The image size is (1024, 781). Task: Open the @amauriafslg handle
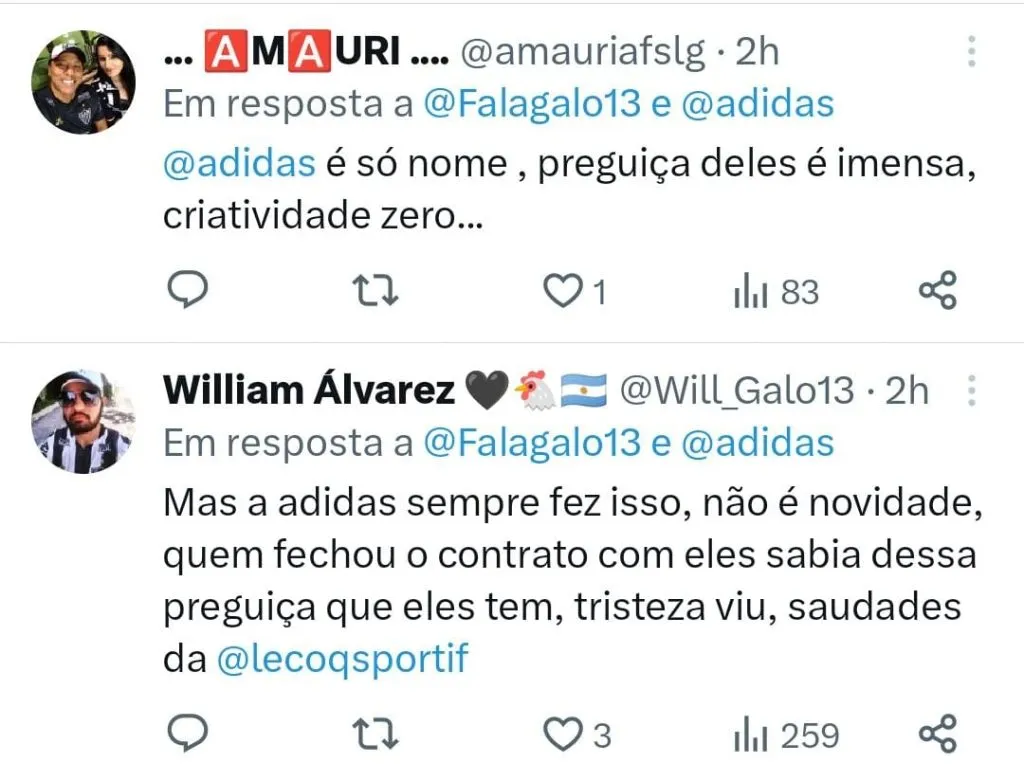point(583,52)
